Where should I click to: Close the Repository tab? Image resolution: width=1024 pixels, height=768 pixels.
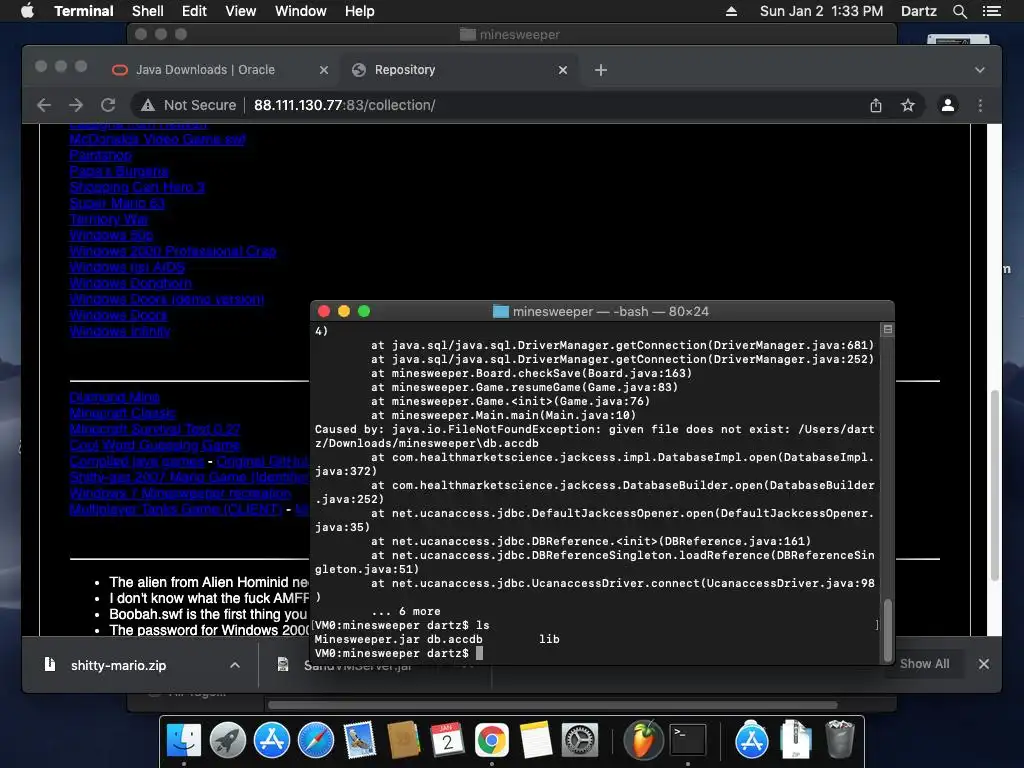pos(563,70)
